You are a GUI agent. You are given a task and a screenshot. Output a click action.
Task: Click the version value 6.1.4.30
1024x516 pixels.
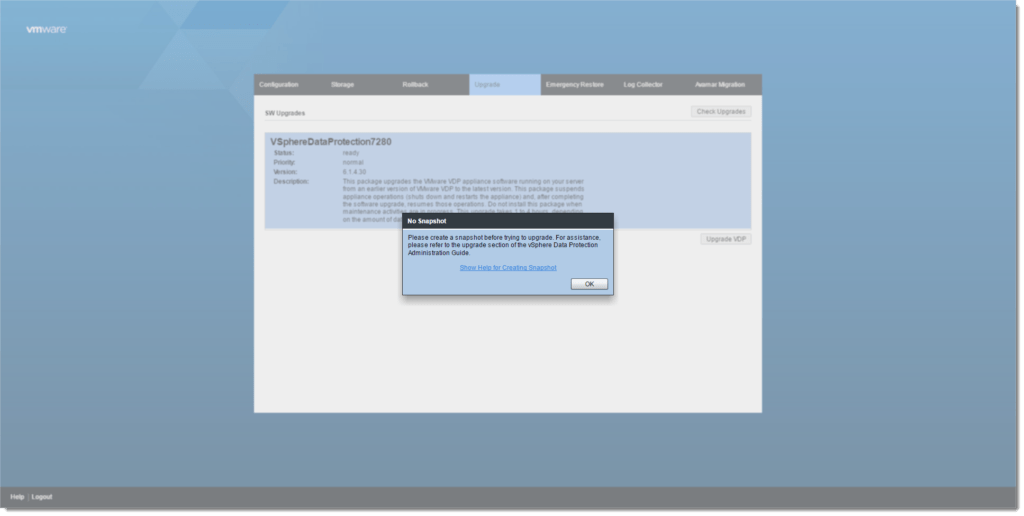click(354, 172)
